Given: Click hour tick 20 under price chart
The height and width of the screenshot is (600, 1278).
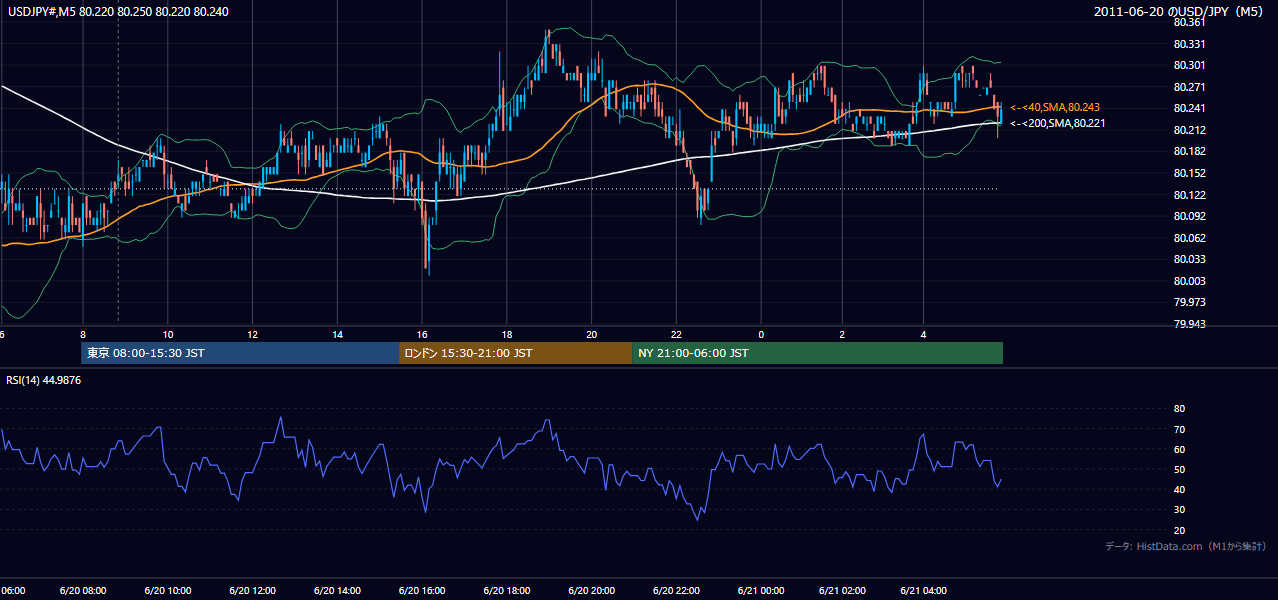Looking at the screenshot, I should [592, 335].
